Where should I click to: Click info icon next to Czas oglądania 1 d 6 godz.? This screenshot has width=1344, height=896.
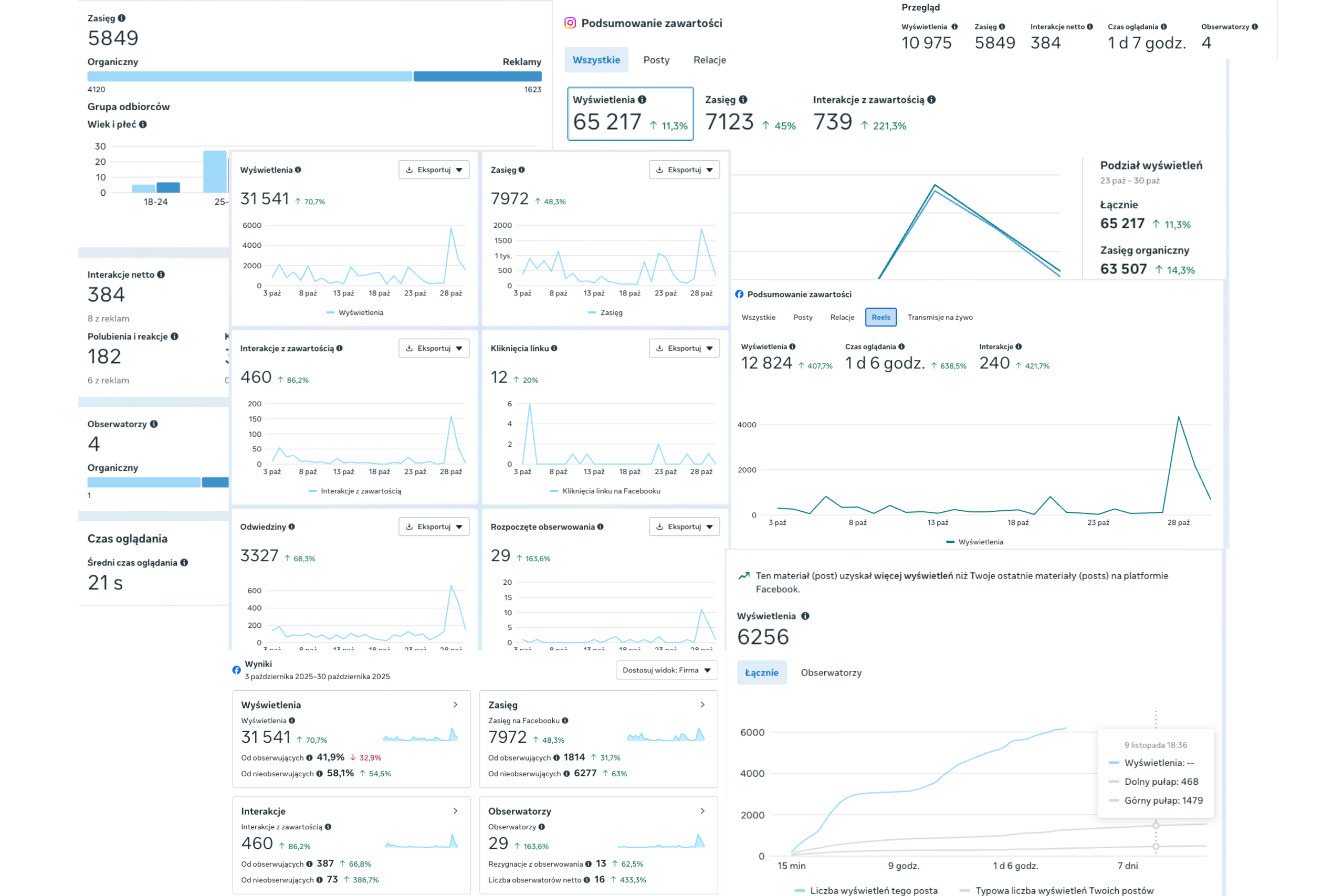pos(902,347)
